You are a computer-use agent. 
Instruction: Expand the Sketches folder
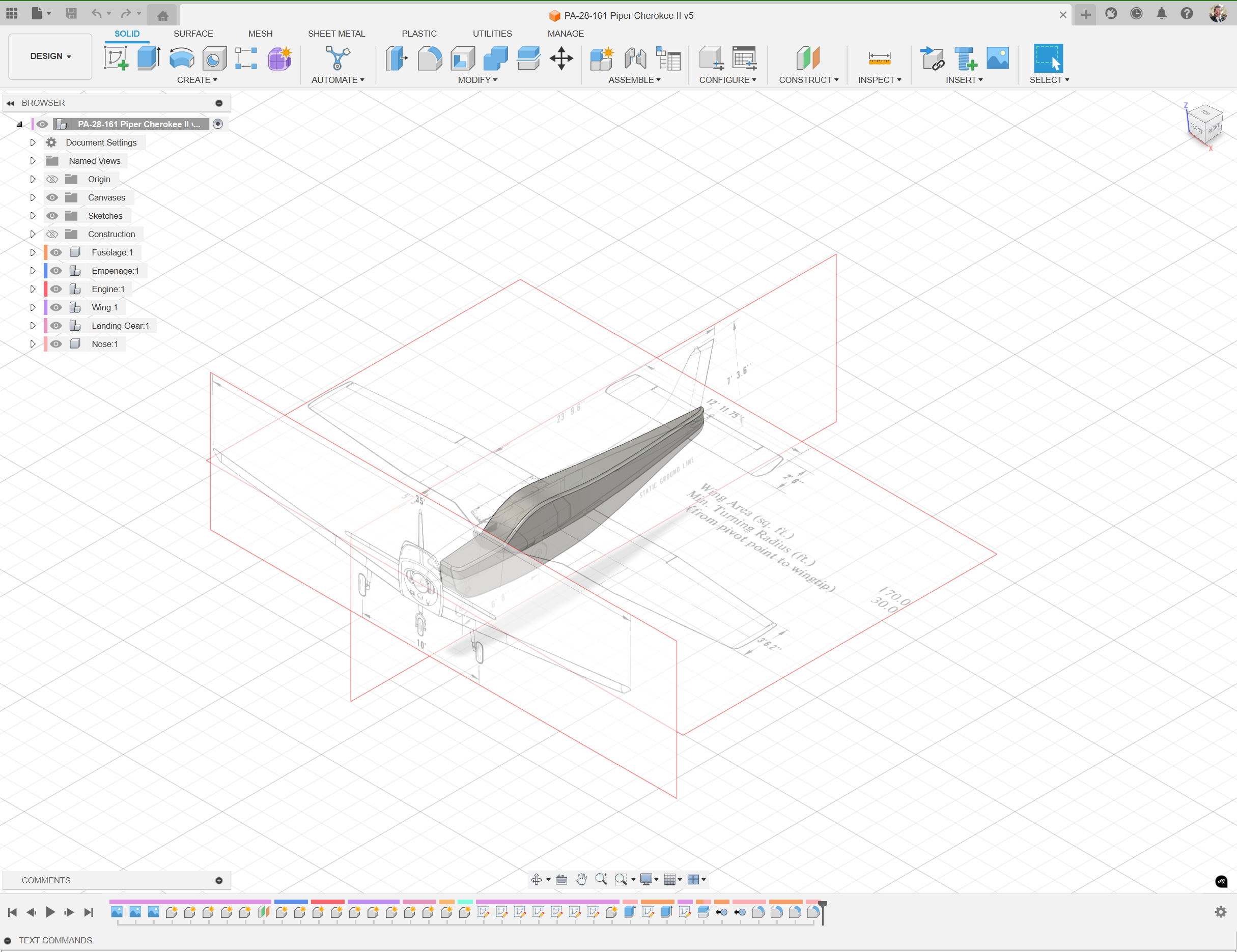tap(32, 216)
